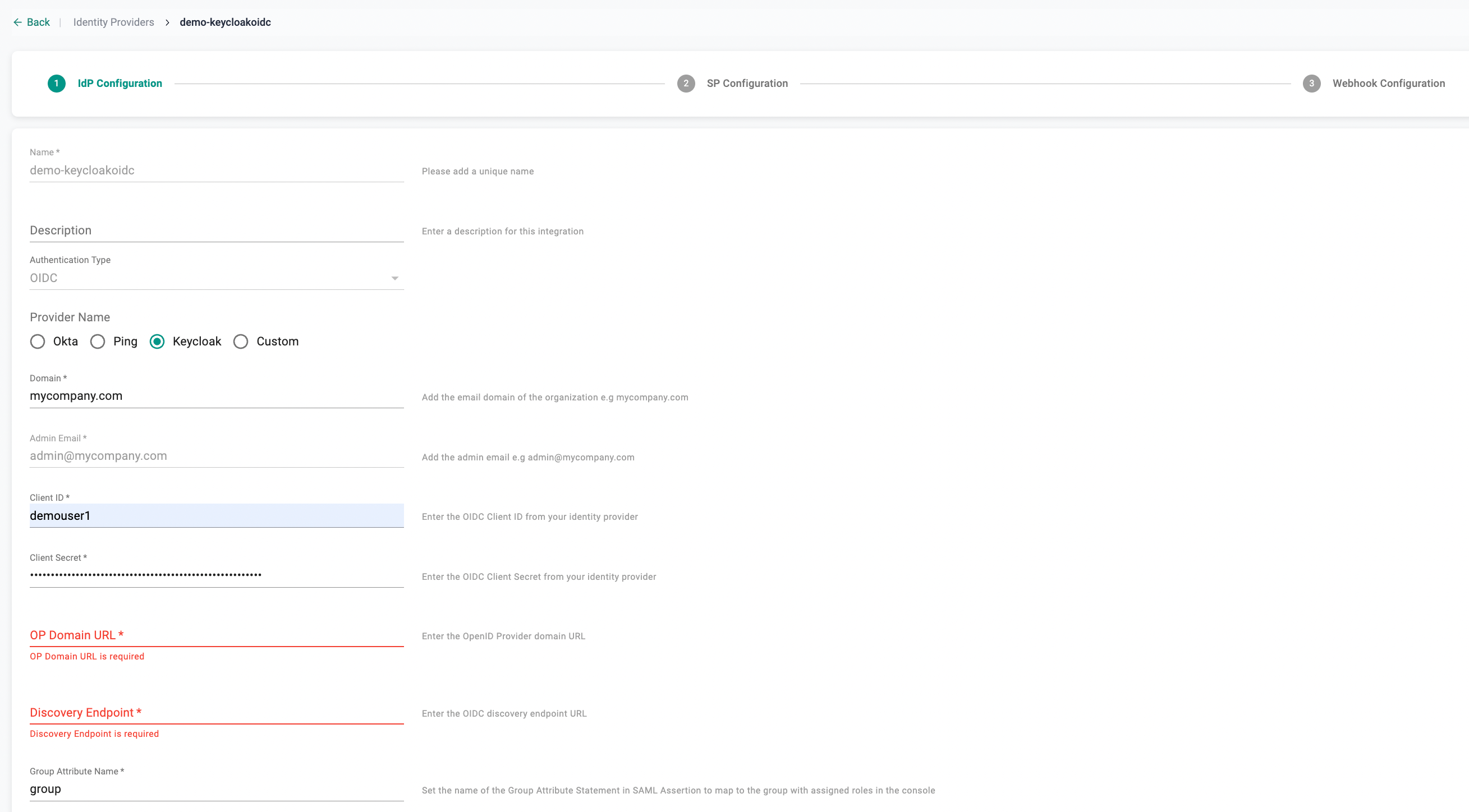Select the Okta provider radio button
1469x812 pixels.
[38, 342]
